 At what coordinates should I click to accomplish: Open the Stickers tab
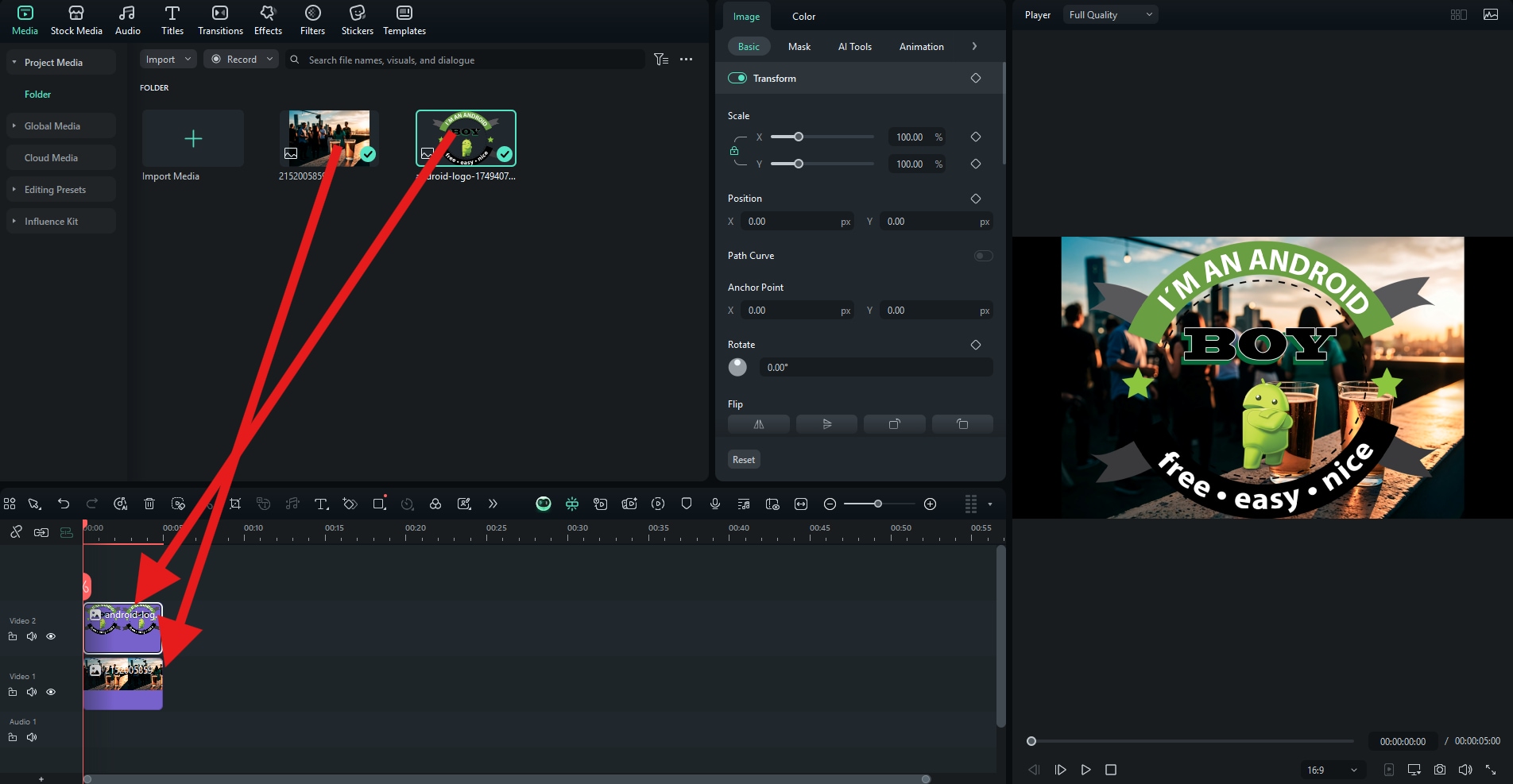pos(357,21)
